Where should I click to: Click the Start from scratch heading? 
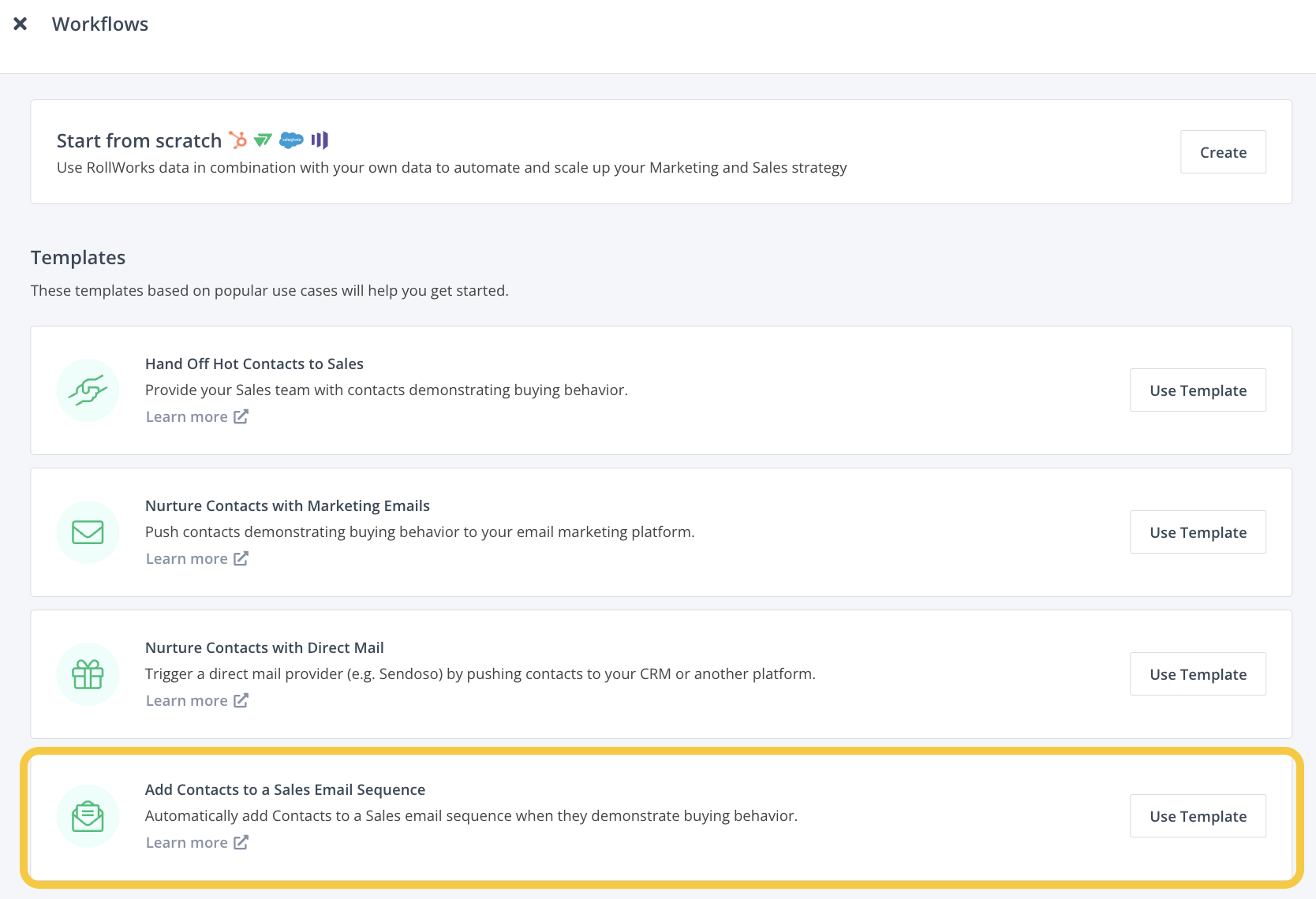(x=139, y=140)
